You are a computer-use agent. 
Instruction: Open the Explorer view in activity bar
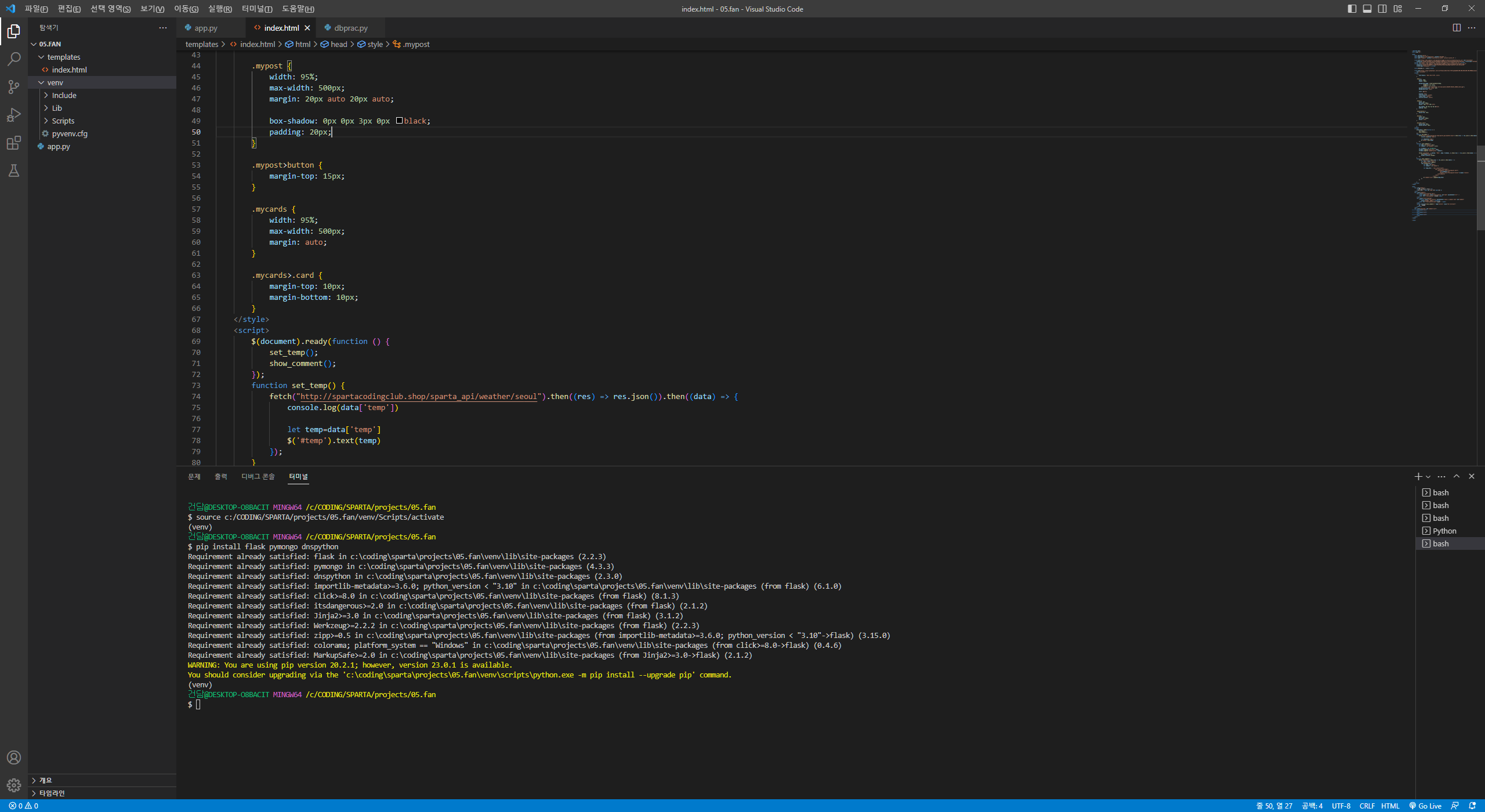(14, 31)
